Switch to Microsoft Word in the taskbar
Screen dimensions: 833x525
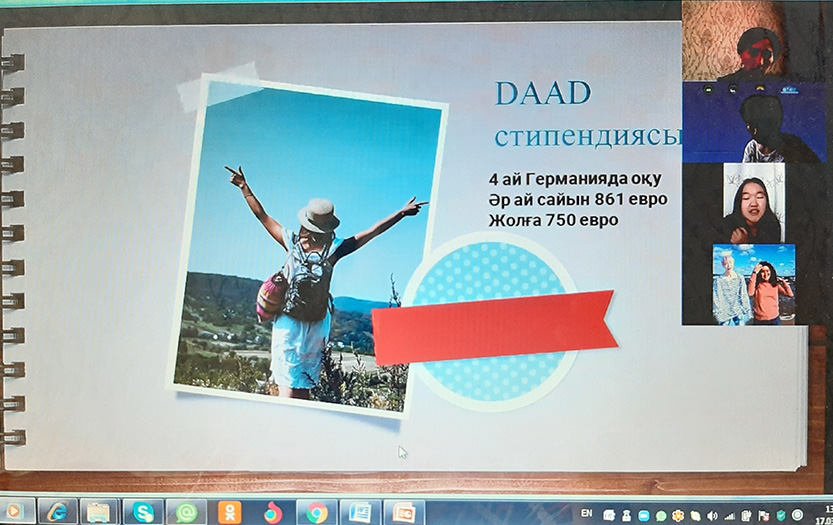coord(361,513)
